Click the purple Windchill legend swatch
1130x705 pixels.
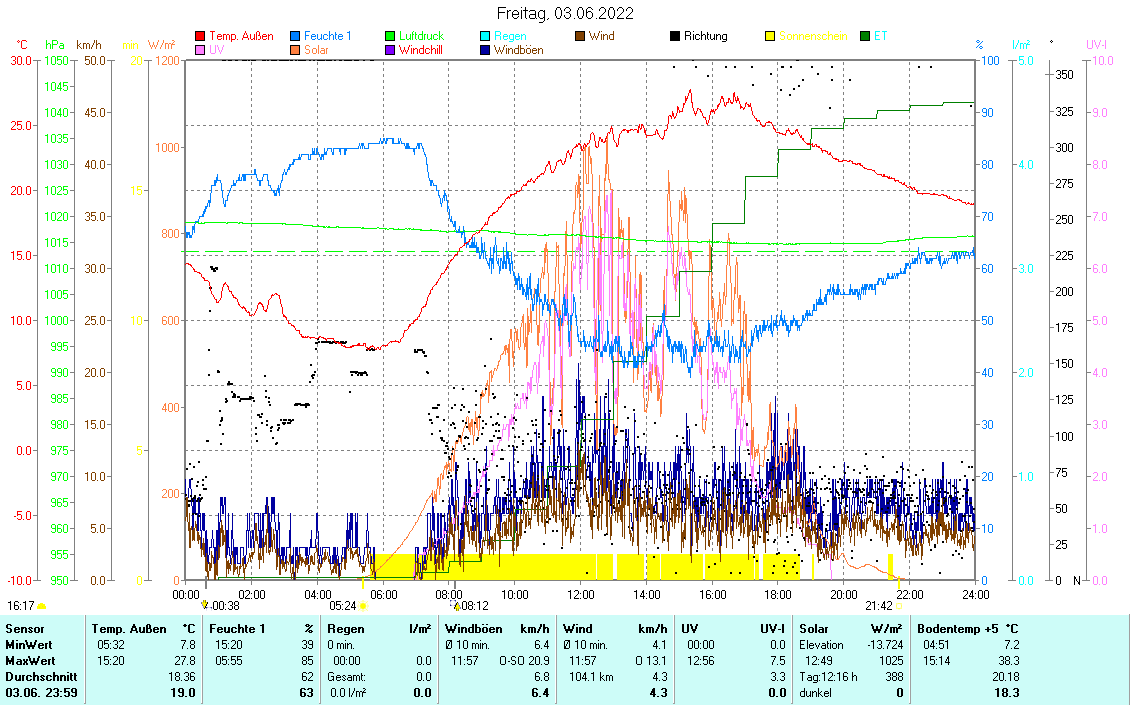[x=390, y=50]
